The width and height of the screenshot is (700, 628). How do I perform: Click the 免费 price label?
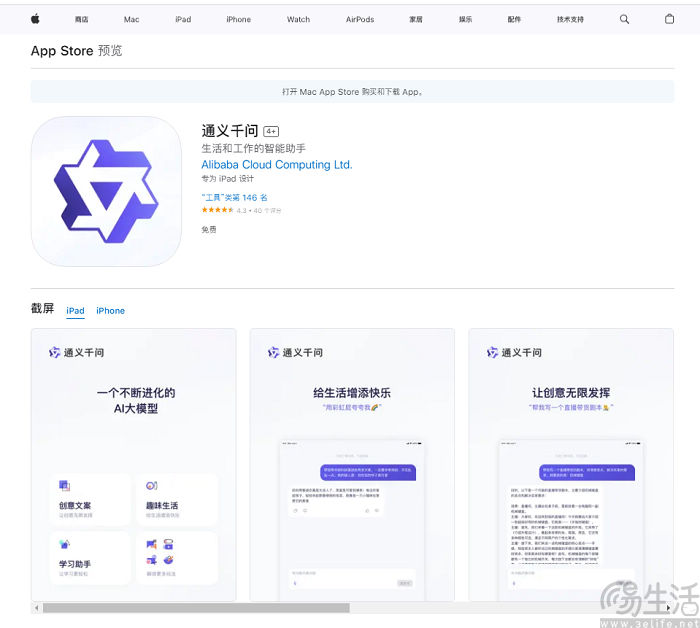pyautogui.click(x=209, y=229)
